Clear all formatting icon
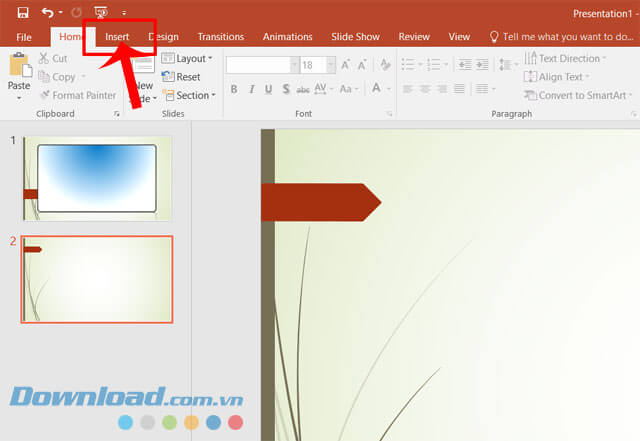640x441 pixels. [385, 65]
